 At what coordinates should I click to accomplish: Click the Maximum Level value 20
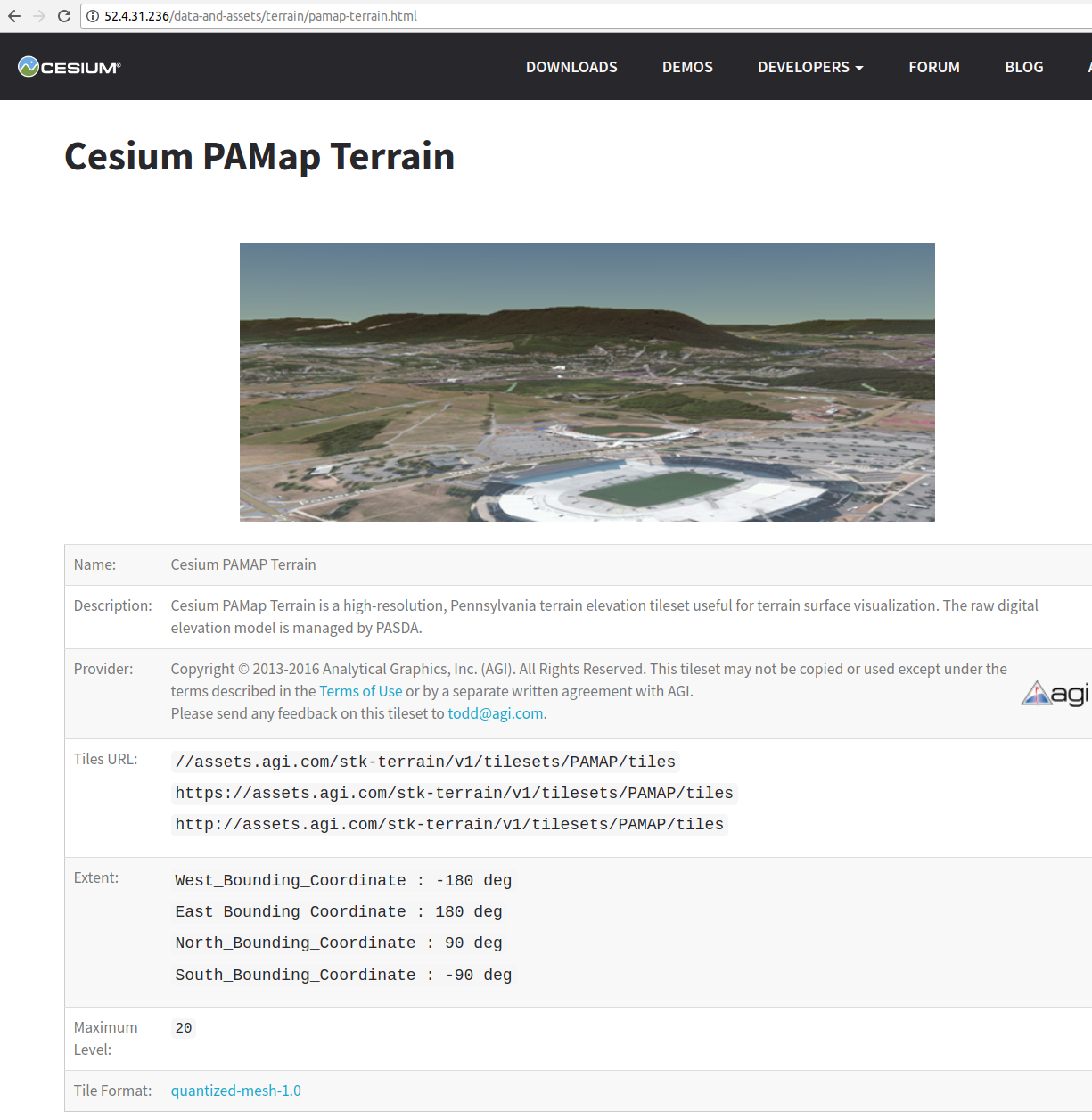[184, 1028]
